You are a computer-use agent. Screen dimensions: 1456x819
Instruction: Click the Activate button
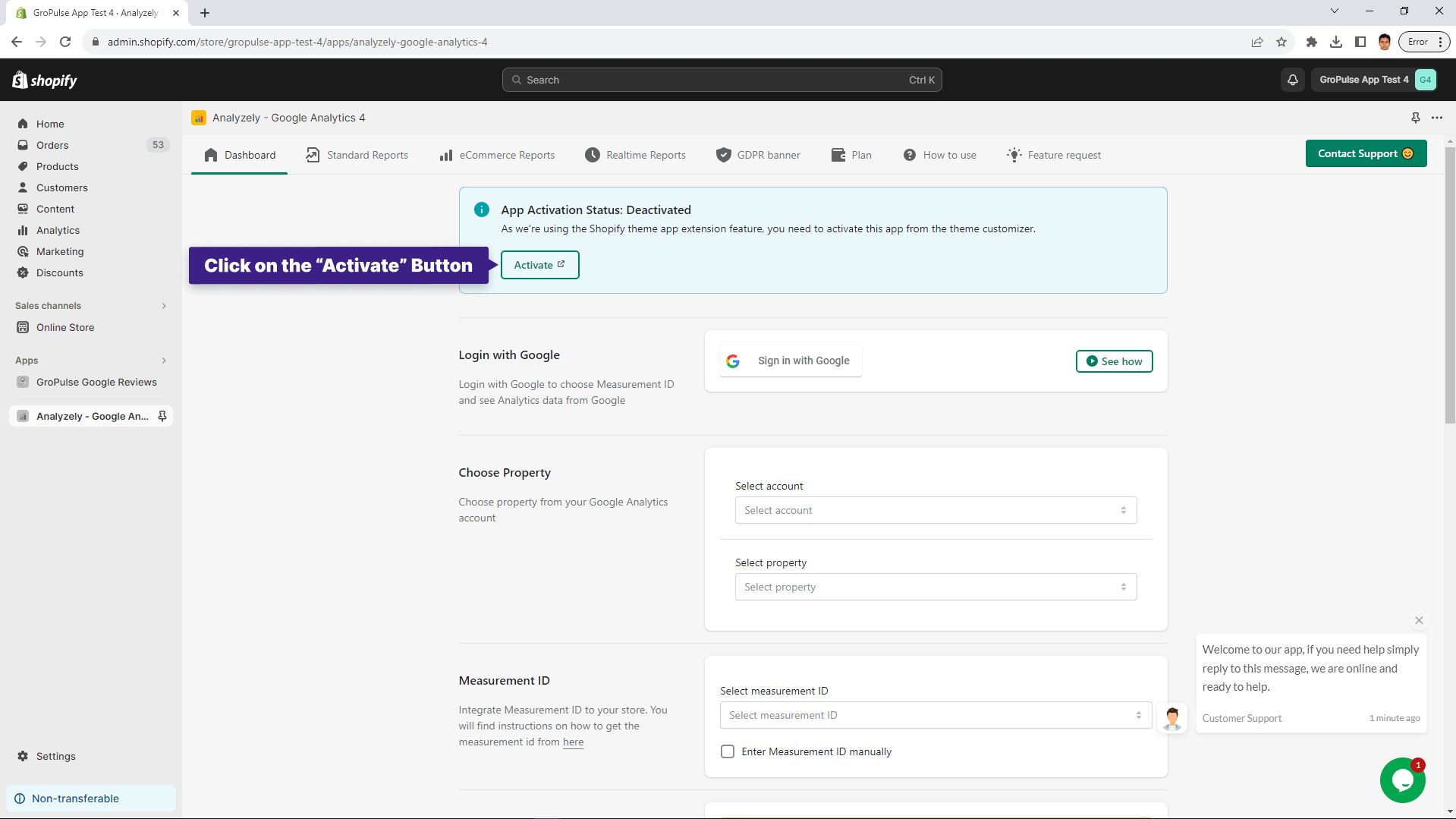click(x=539, y=265)
